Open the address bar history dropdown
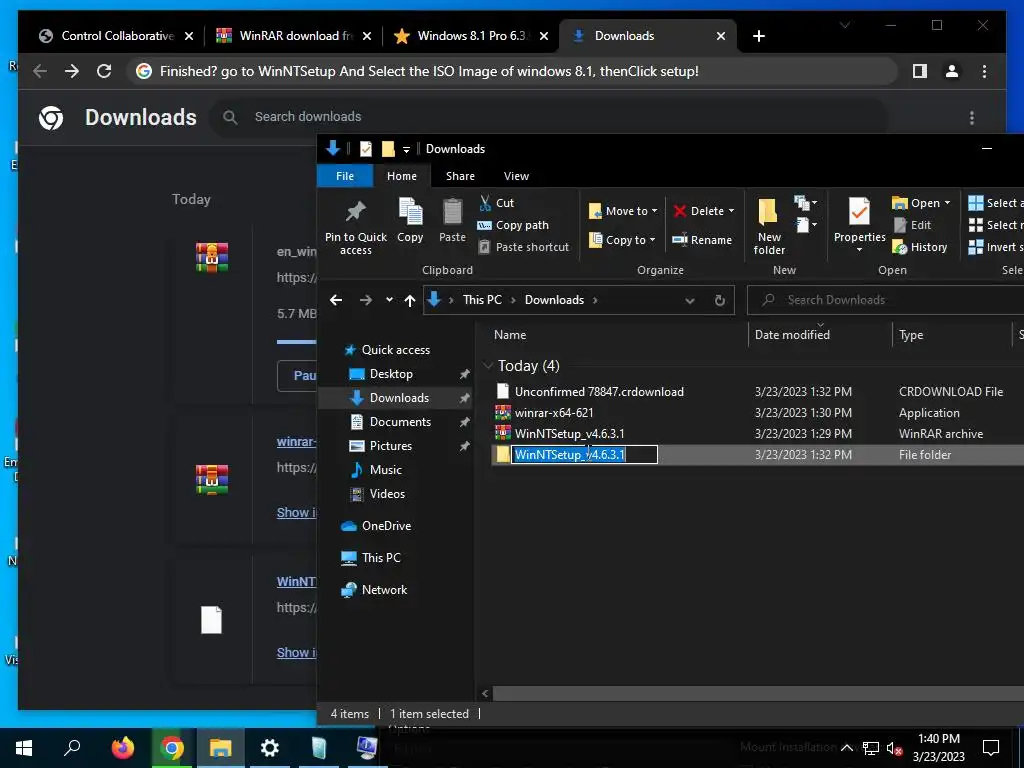The image size is (1024, 768). pos(690,300)
